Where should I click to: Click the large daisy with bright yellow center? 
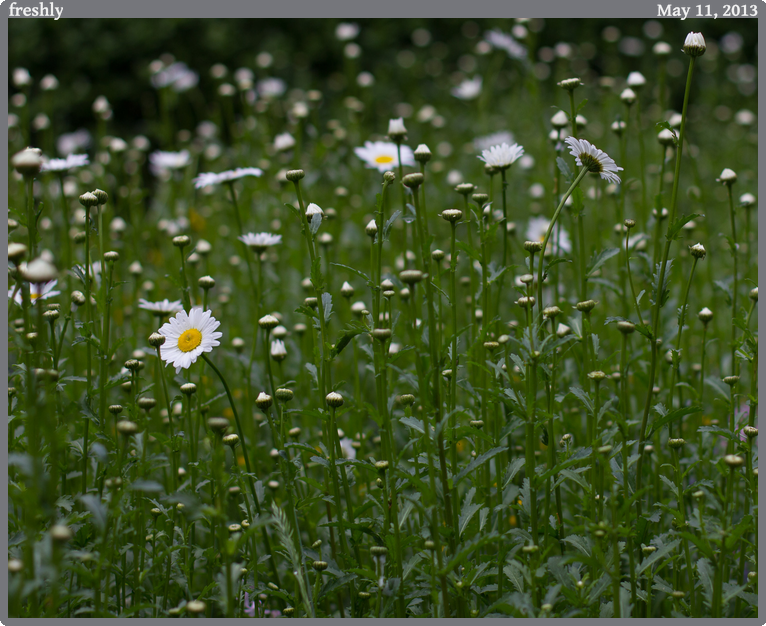click(189, 338)
